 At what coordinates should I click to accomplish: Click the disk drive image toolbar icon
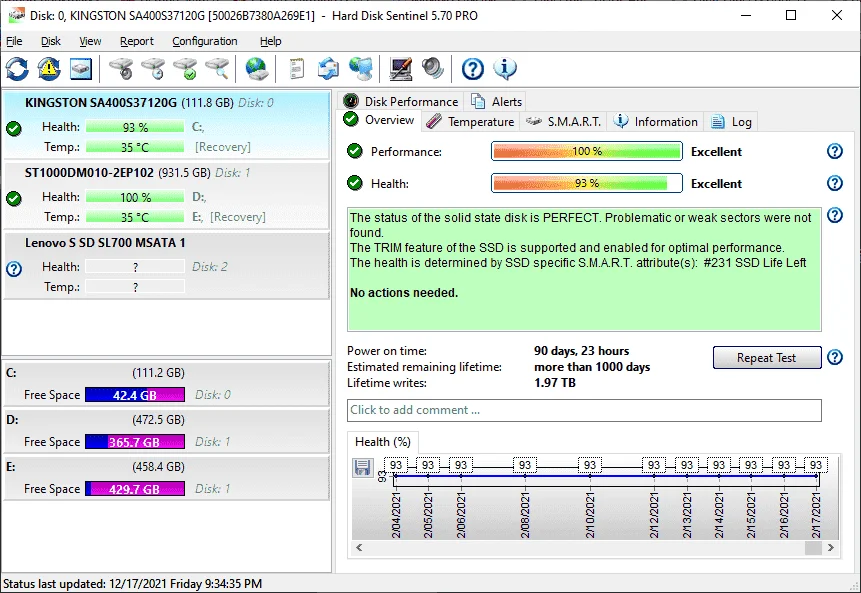(81, 69)
